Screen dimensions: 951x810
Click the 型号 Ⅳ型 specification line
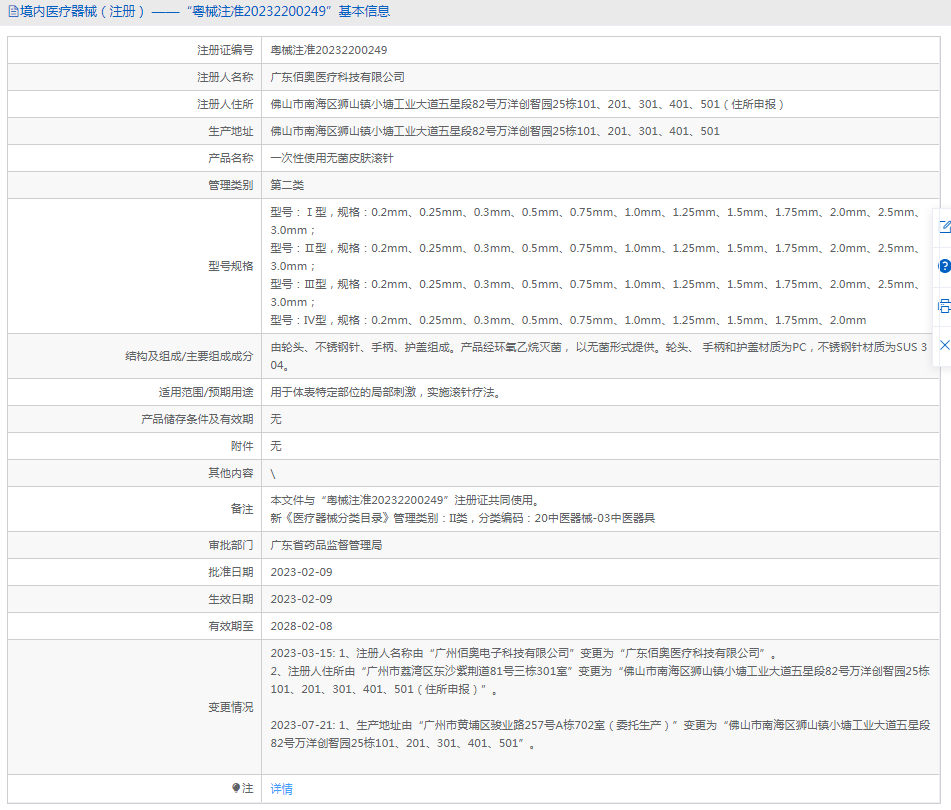[x=568, y=320]
